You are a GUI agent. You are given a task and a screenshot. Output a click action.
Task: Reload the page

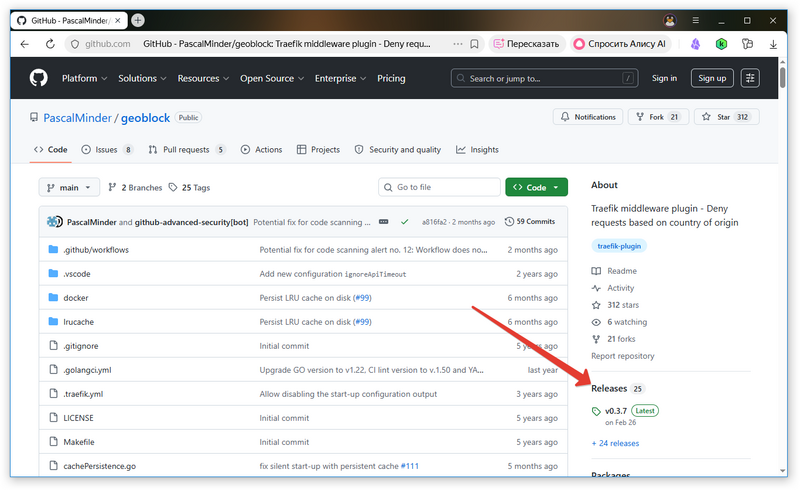pyautogui.click(x=50, y=44)
